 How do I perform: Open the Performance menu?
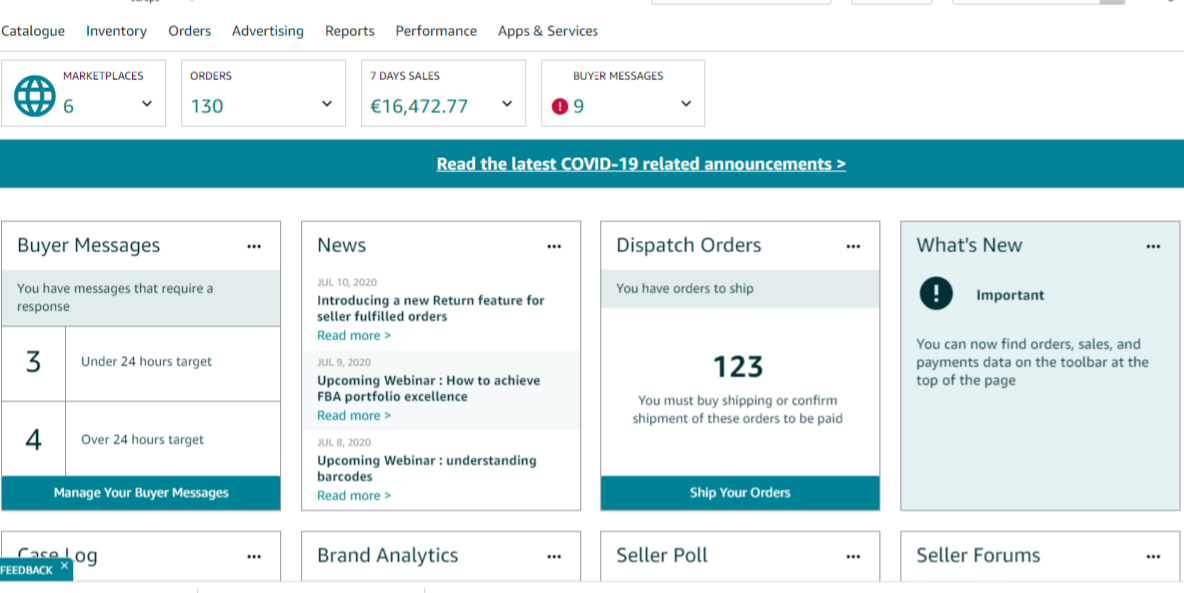[436, 31]
